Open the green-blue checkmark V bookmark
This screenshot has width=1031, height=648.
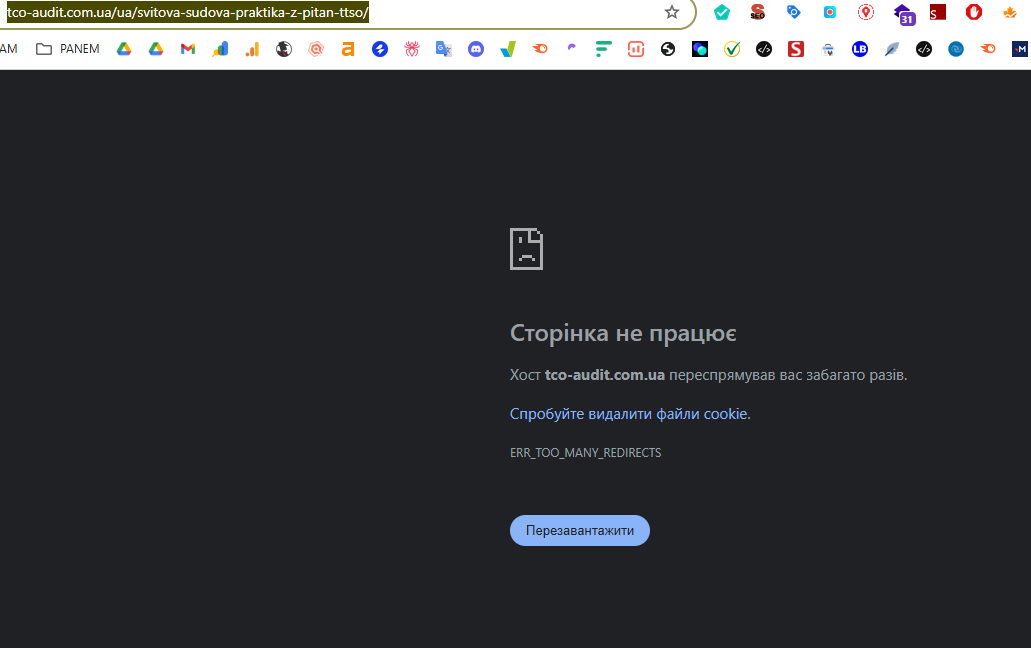pyautogui.click(x=508, y=49)
